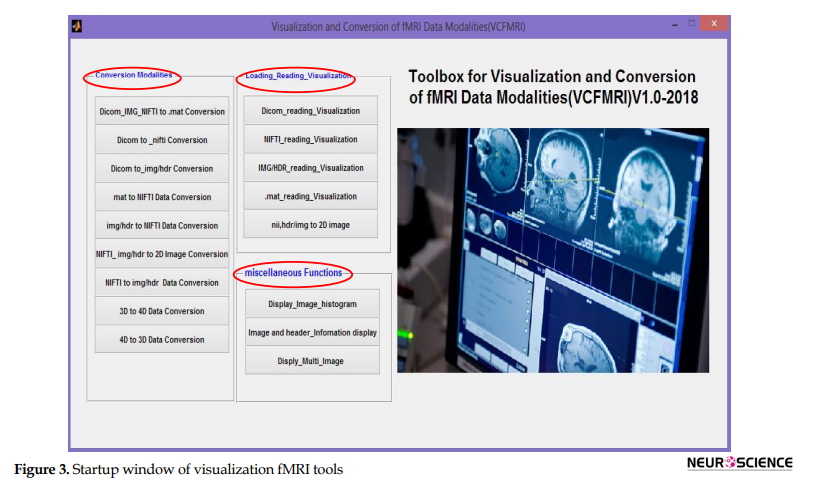The height and width of the screenshot is (486, 813).
Task: Click the Figure 3 caption text
Action: pos(178,469)
